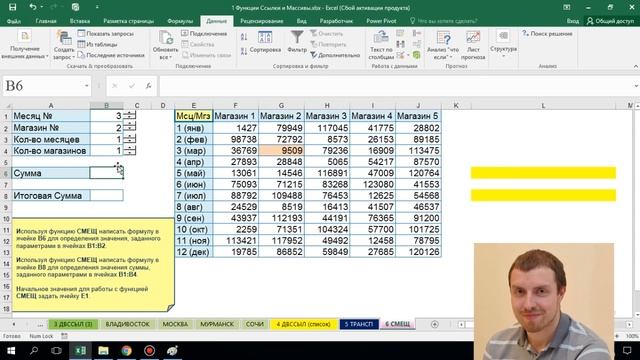
Task: Choose Из таблицы in the ribbon
Action: coord(98,44)
